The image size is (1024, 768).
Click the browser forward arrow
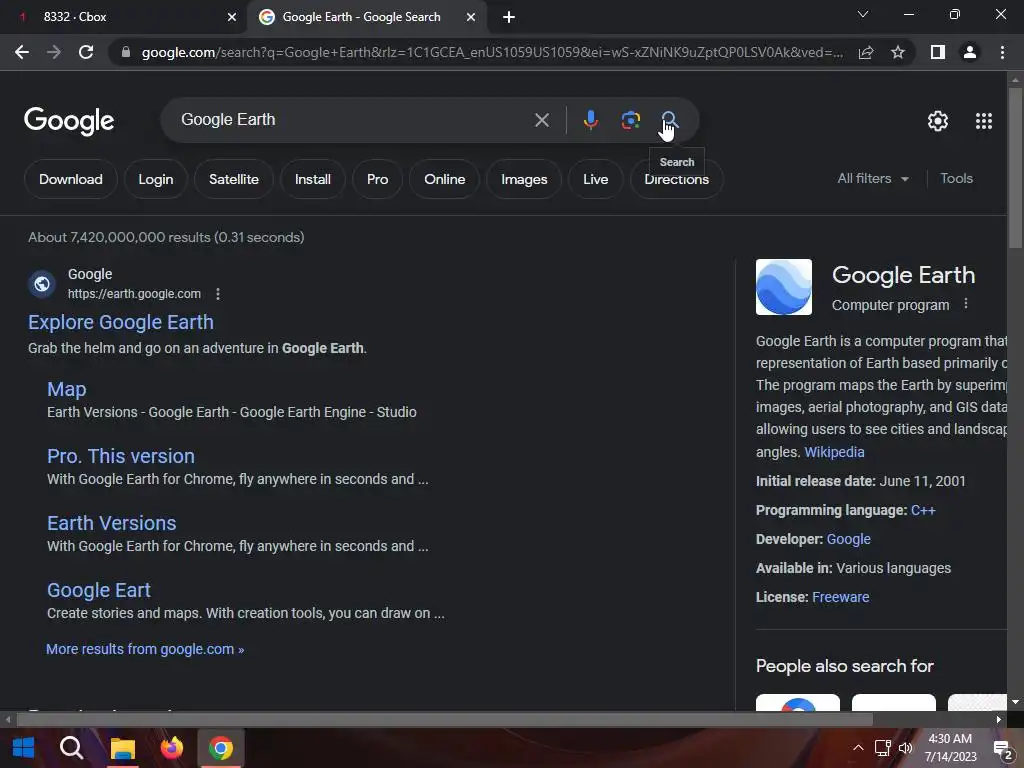(54, 52)
